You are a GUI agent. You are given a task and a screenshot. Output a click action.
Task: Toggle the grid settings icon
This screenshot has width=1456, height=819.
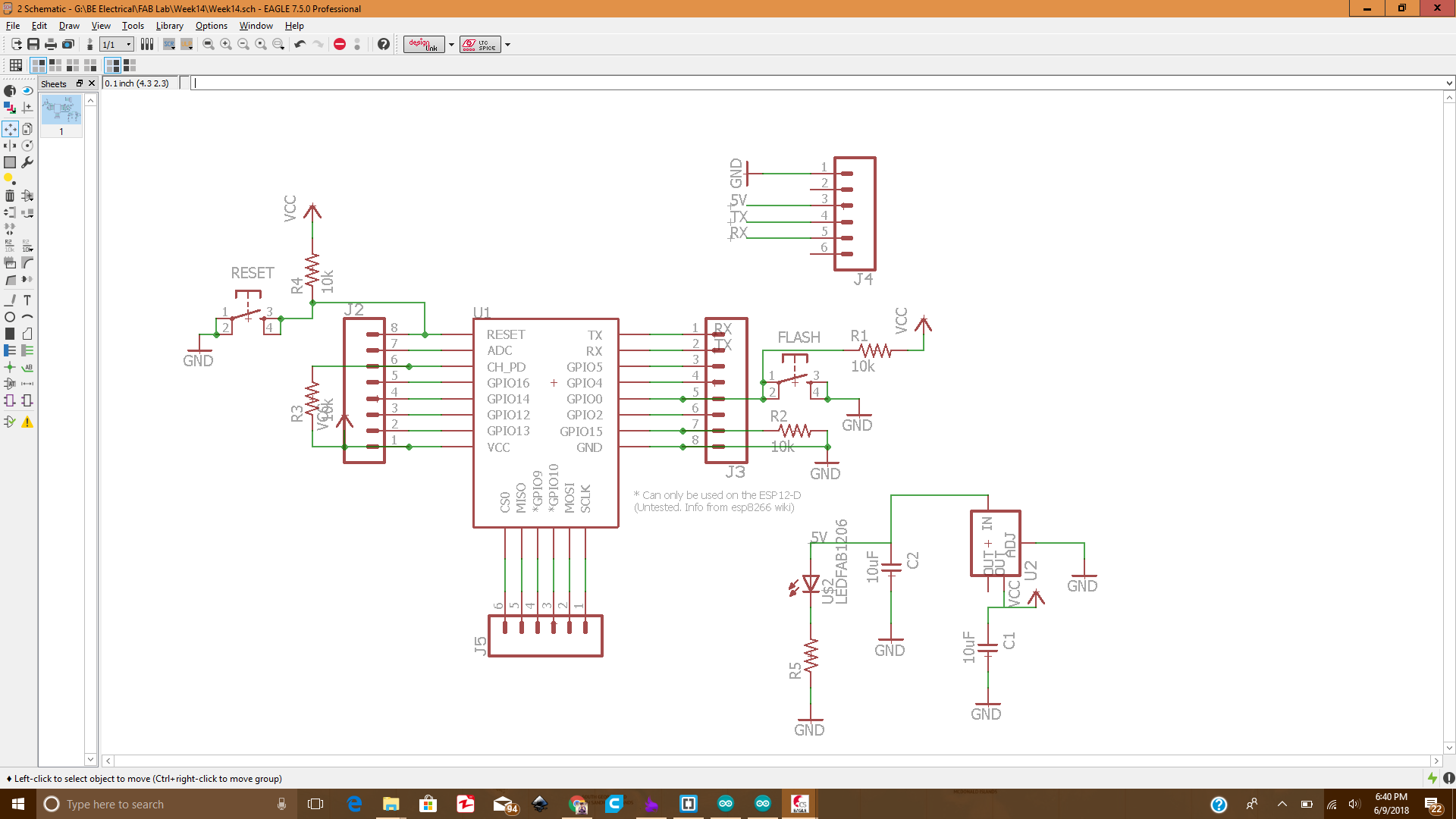pyautogui.click(x=15, y=65)
